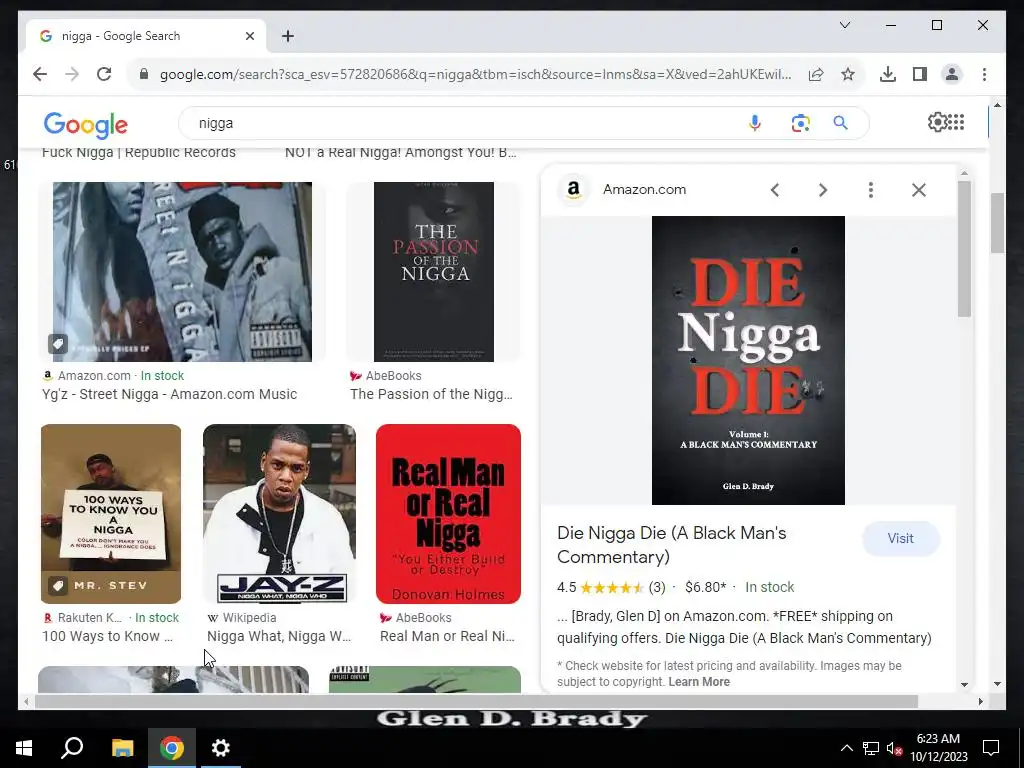
Task: View site info via the padlock icon
Action: point(144,74)
